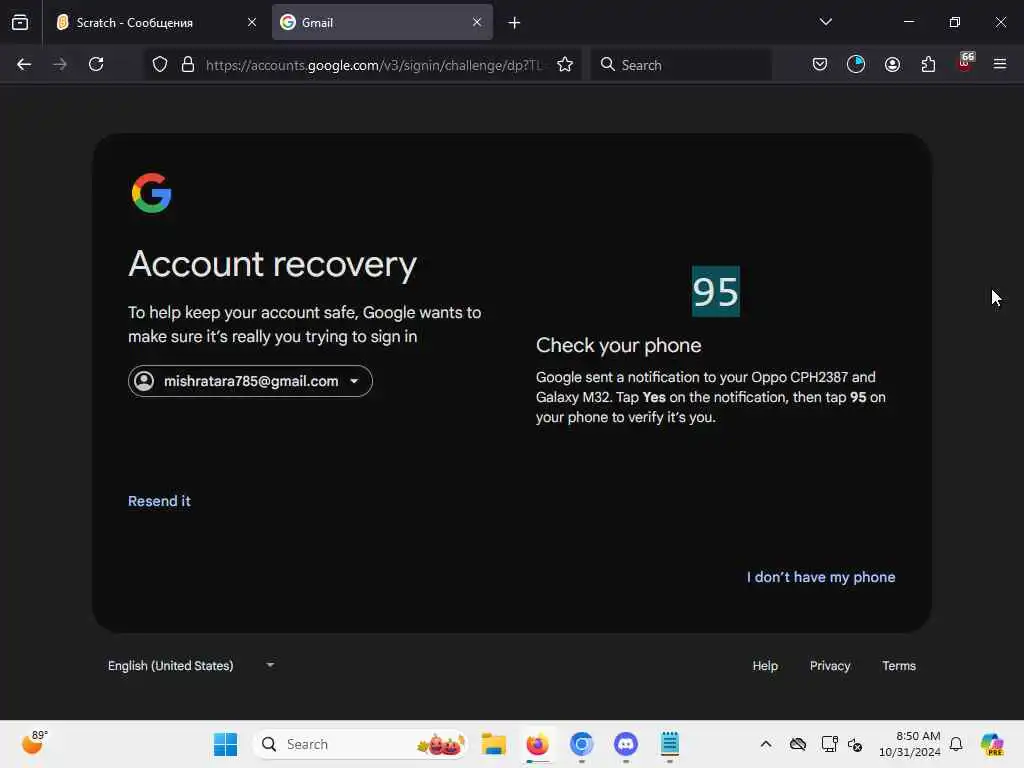Launch Copilot preview from taskbar
Image resolution: width=1024 pixels, height=768 pixels.
[992, 744]
